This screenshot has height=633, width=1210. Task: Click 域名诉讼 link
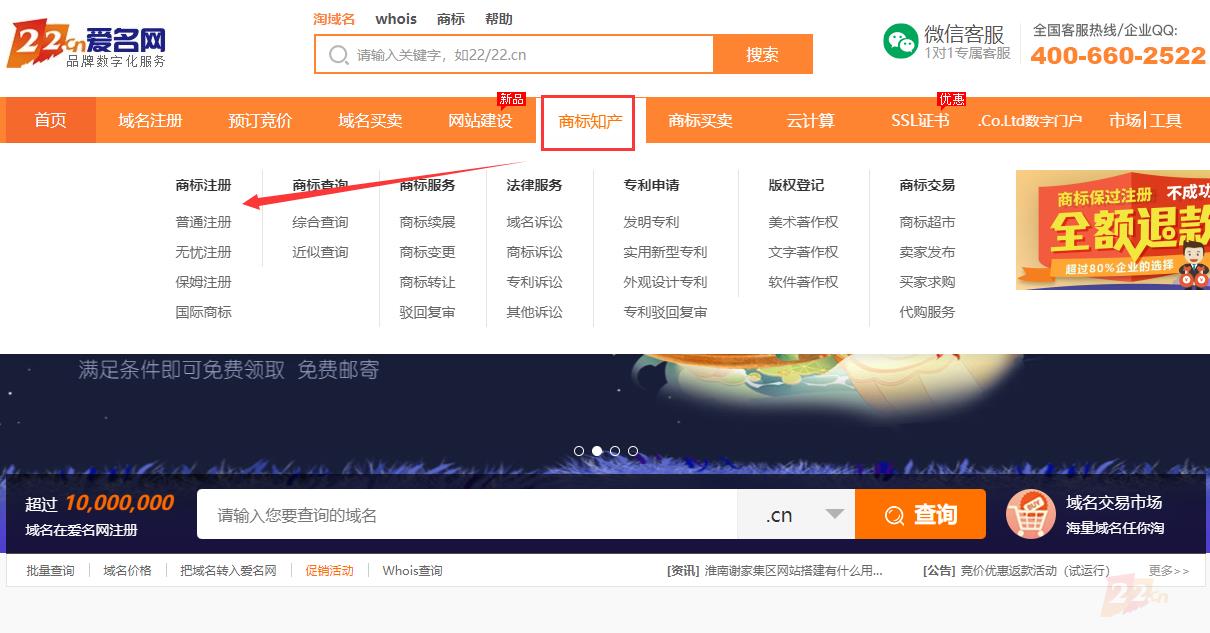[x=534, y=222]
